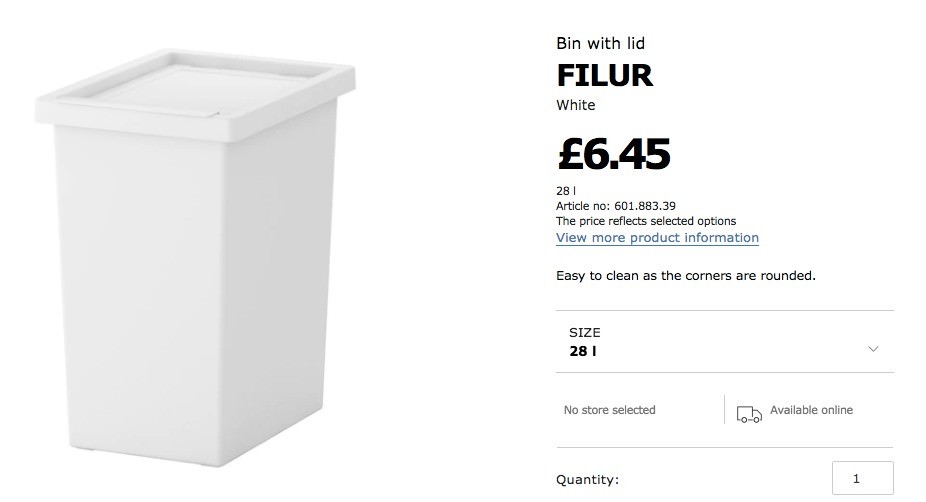Screen dimensions: 926x502
Task: Click the Available online label
Action: click(x=811, y=410)
